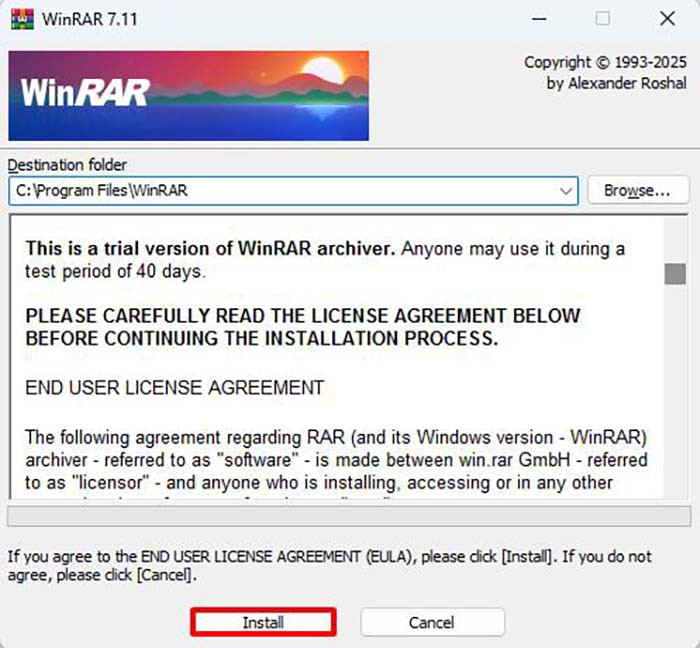This screenshot has height=648, width=700.
Task: Click the Install button
Action: click(263, 622)
